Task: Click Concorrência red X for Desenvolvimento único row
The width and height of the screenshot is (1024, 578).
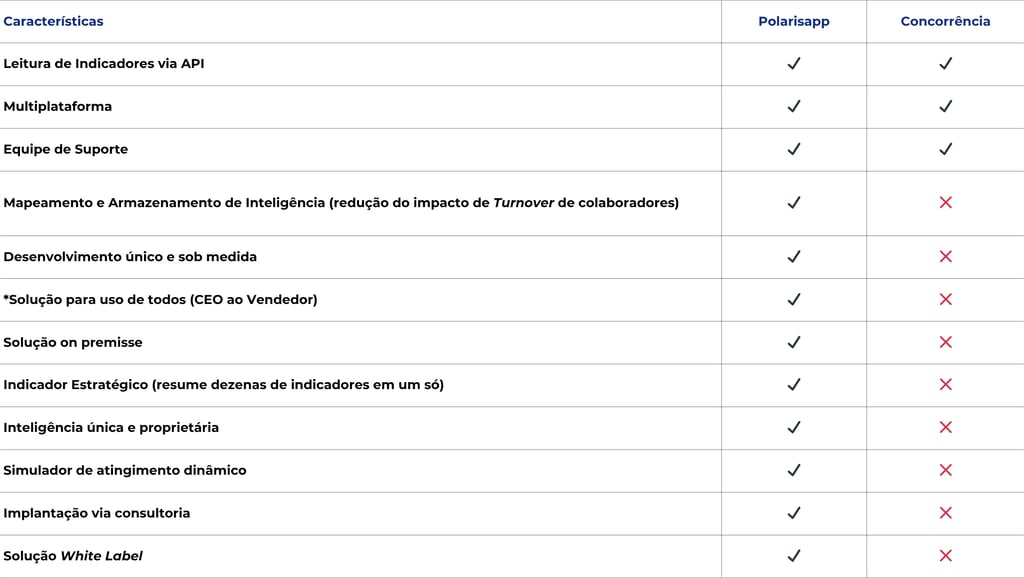Action: click(x=945, y=257)
